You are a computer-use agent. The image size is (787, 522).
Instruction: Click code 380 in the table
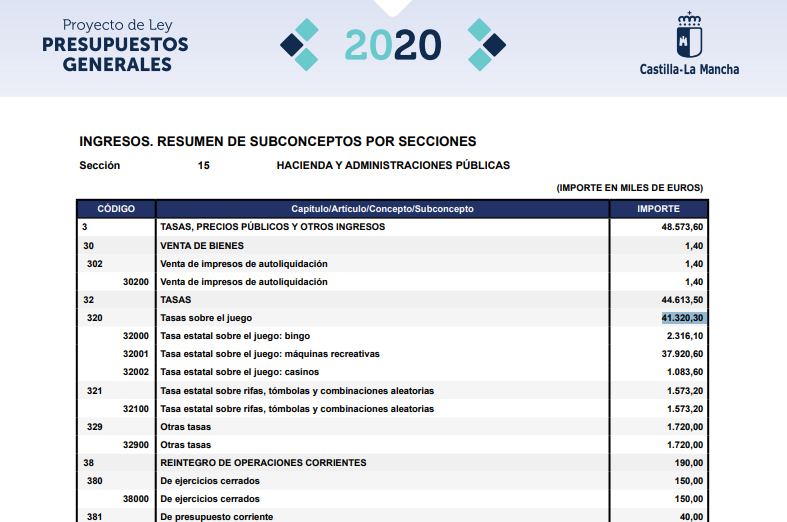pos(94,481)
